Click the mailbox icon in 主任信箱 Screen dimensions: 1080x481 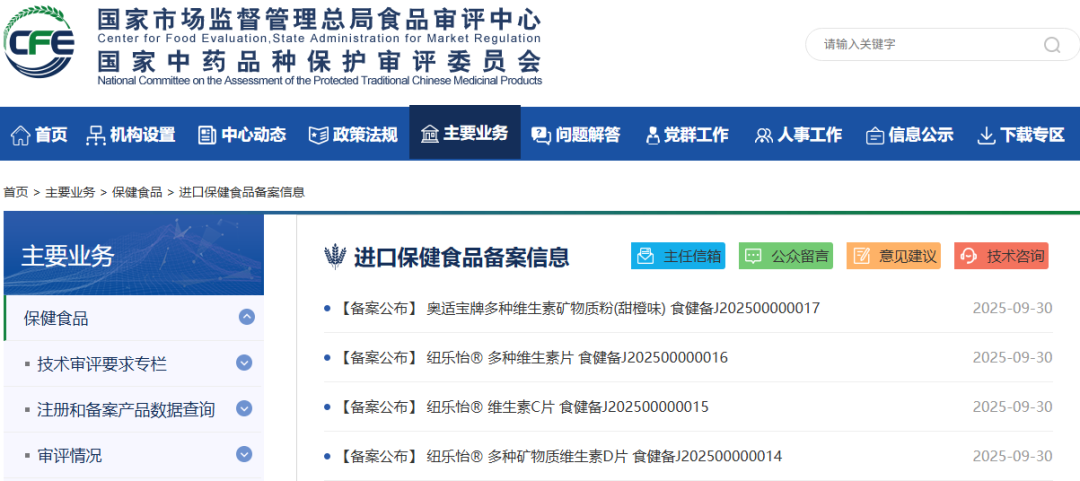pyautogui.click(x=645, y=256)
